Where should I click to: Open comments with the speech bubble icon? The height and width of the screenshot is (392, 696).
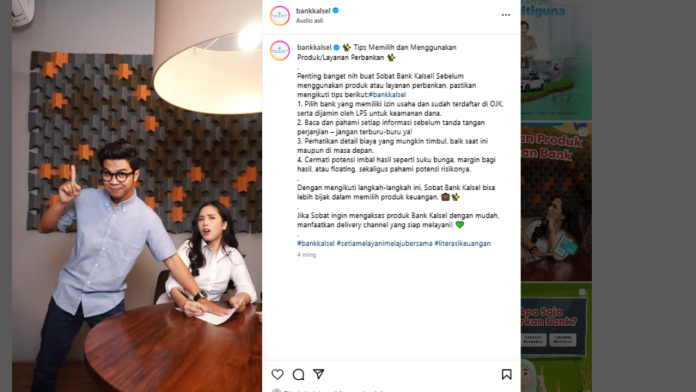298,374
